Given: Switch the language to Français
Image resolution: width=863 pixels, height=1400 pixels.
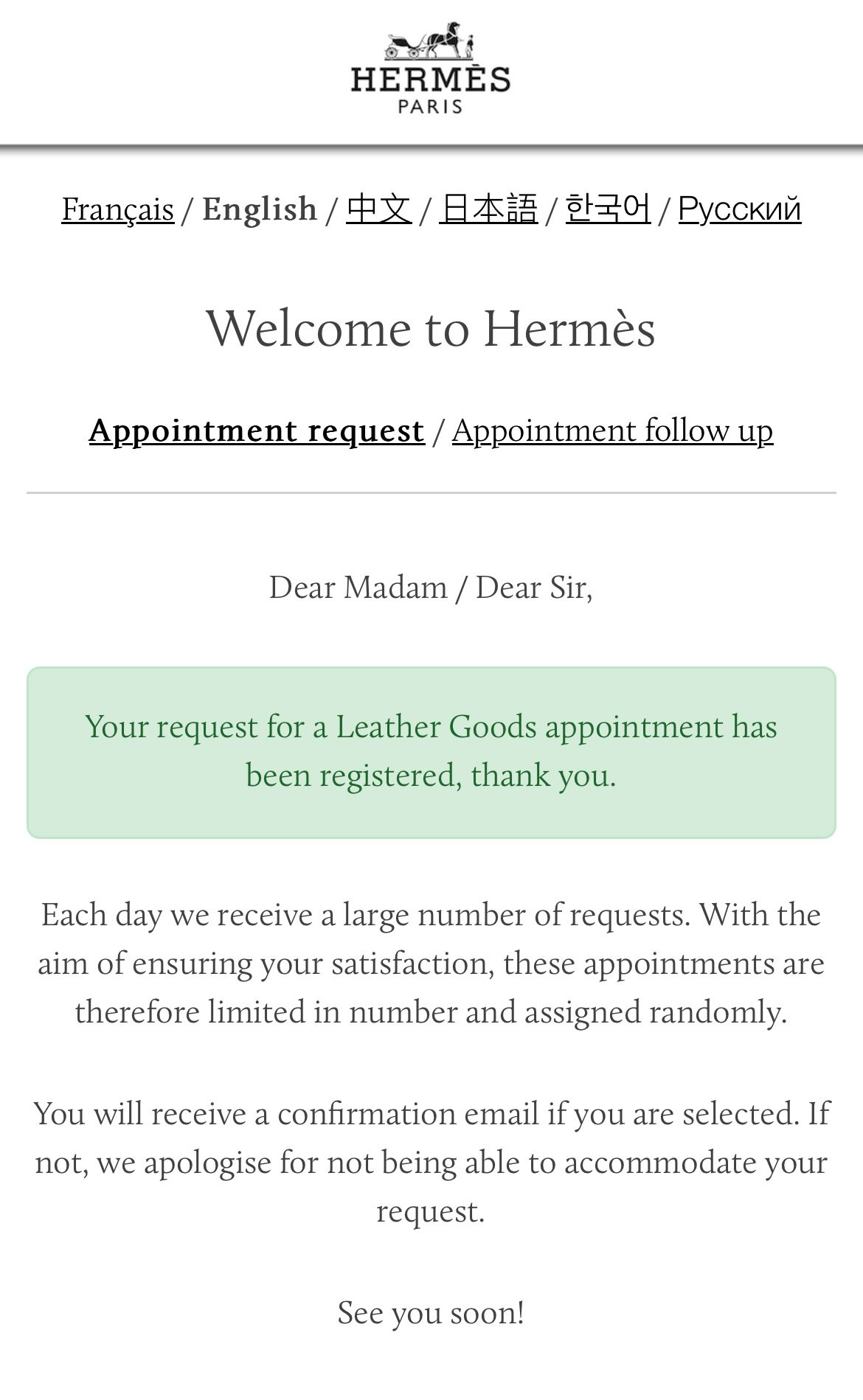Looking at the screenshot, I should (x=118, y=209).
